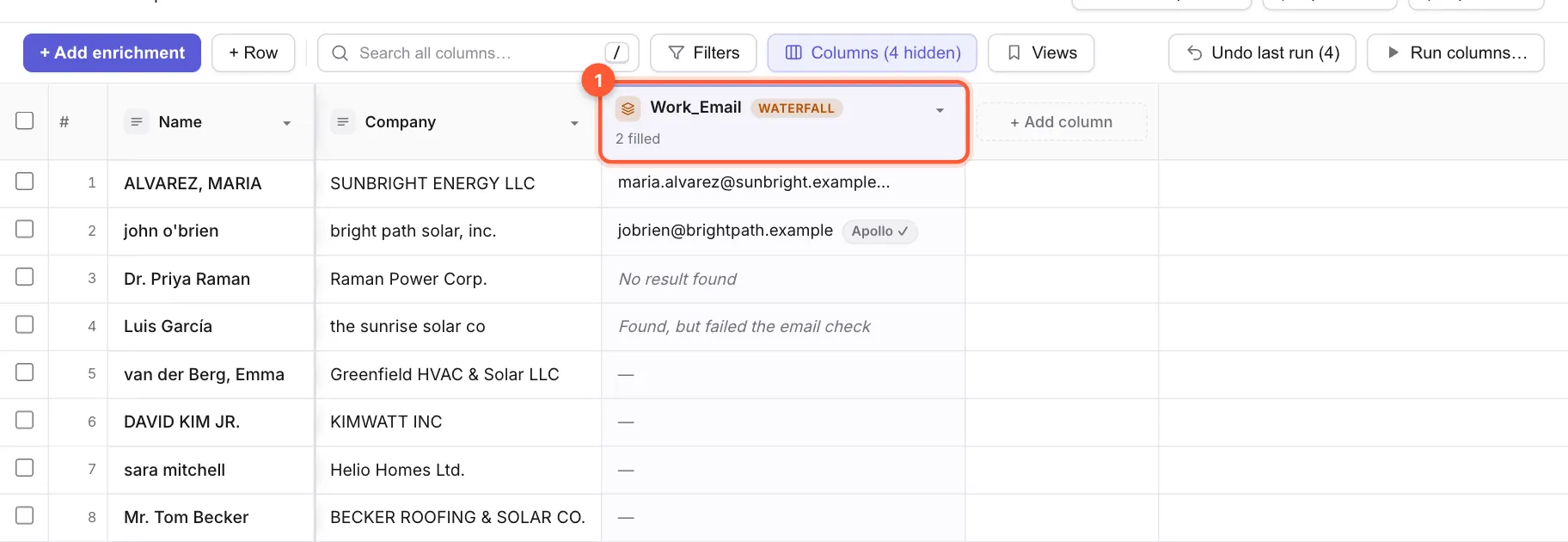The image size is (1568, 542).
Task: Click the ALVAREZ, MARIA name cell
Action: click(x=211, y=183)
